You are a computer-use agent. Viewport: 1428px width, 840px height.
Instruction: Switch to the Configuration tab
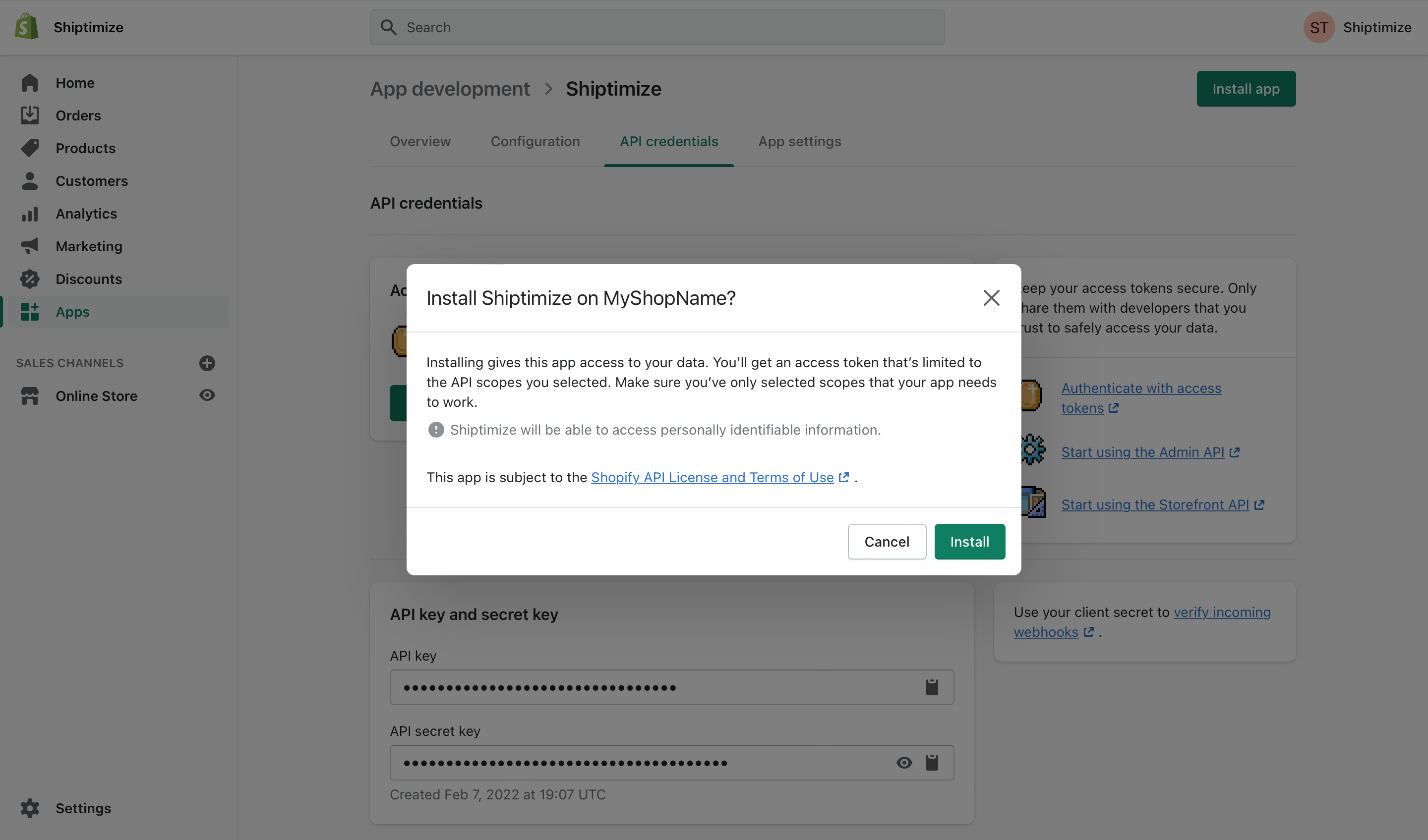535,142
